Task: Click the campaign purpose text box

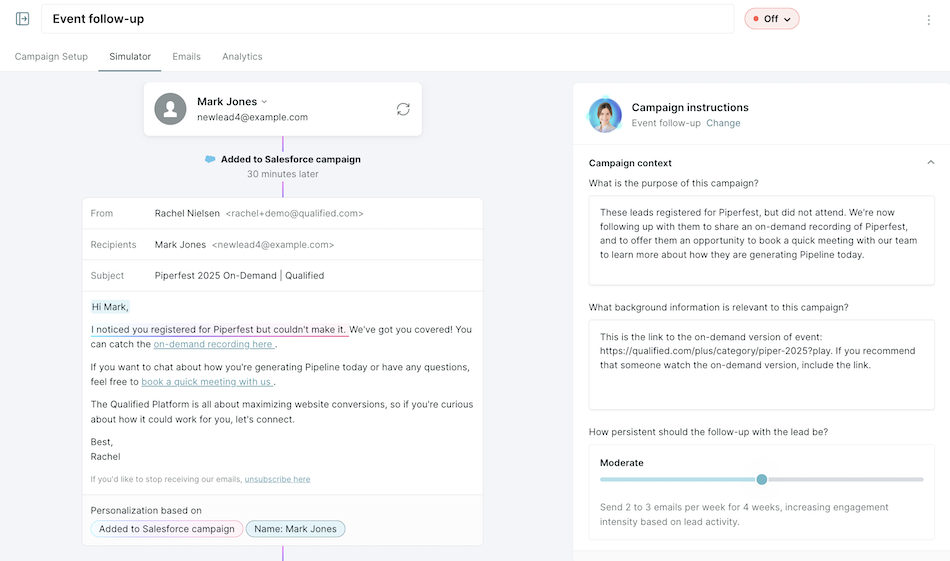Action: click(761, 240)
